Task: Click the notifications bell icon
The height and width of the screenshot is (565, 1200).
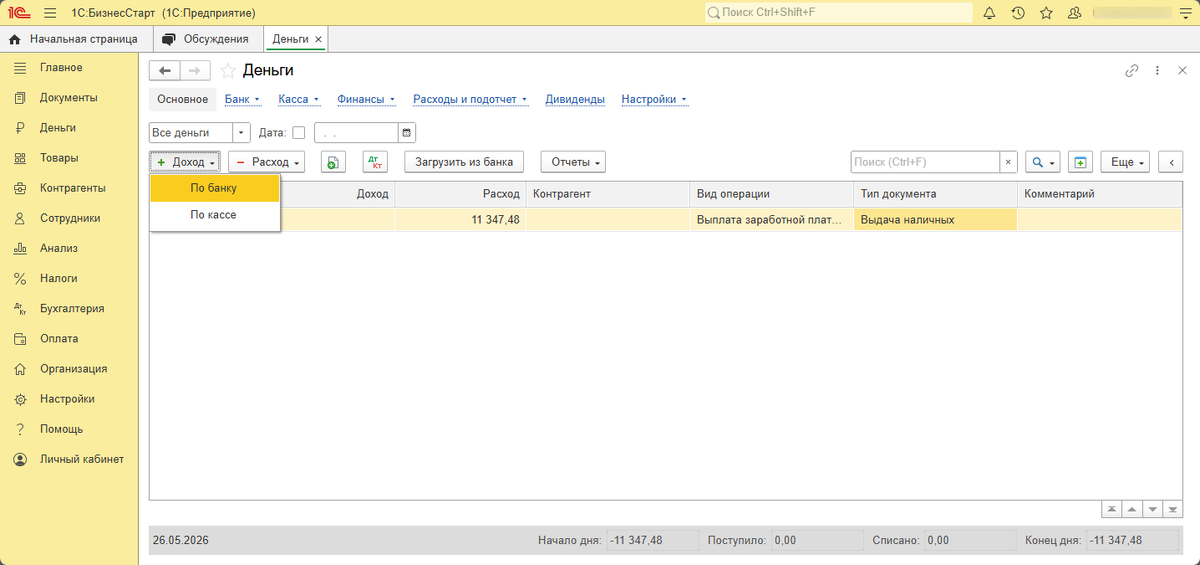Action: (x=990, y=13)
